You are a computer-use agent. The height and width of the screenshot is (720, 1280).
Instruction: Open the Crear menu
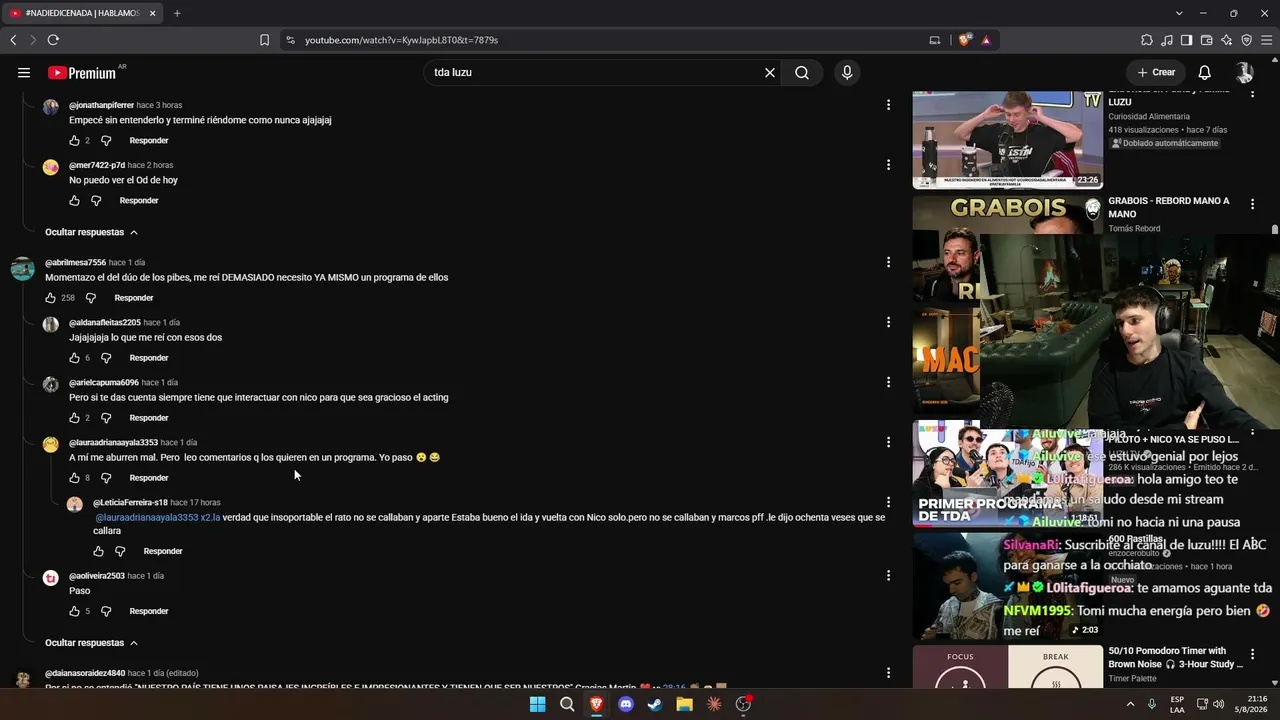tap(1156, 72)
